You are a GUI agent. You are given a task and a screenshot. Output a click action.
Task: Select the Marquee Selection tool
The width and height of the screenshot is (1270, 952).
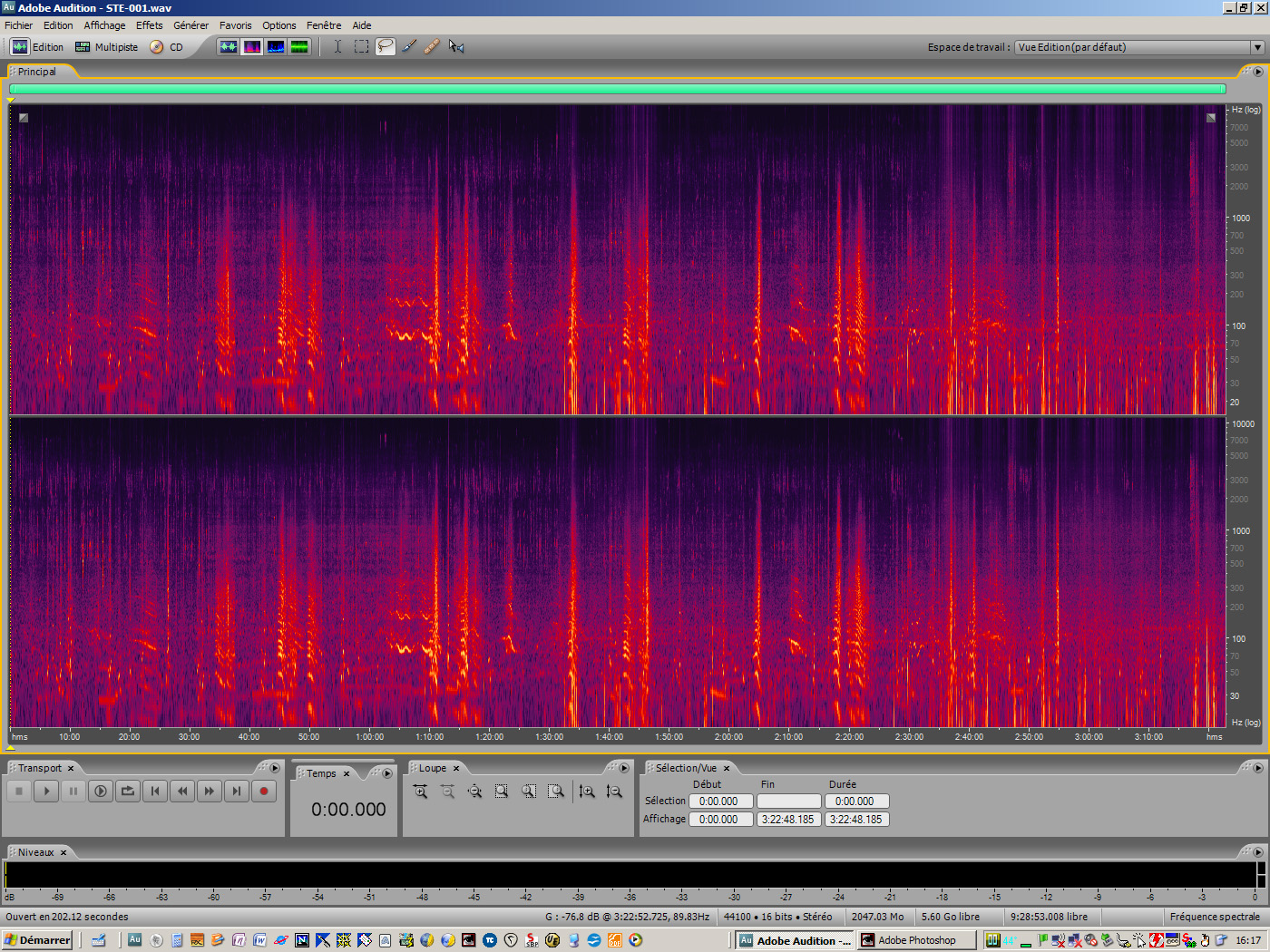[361, 46]
